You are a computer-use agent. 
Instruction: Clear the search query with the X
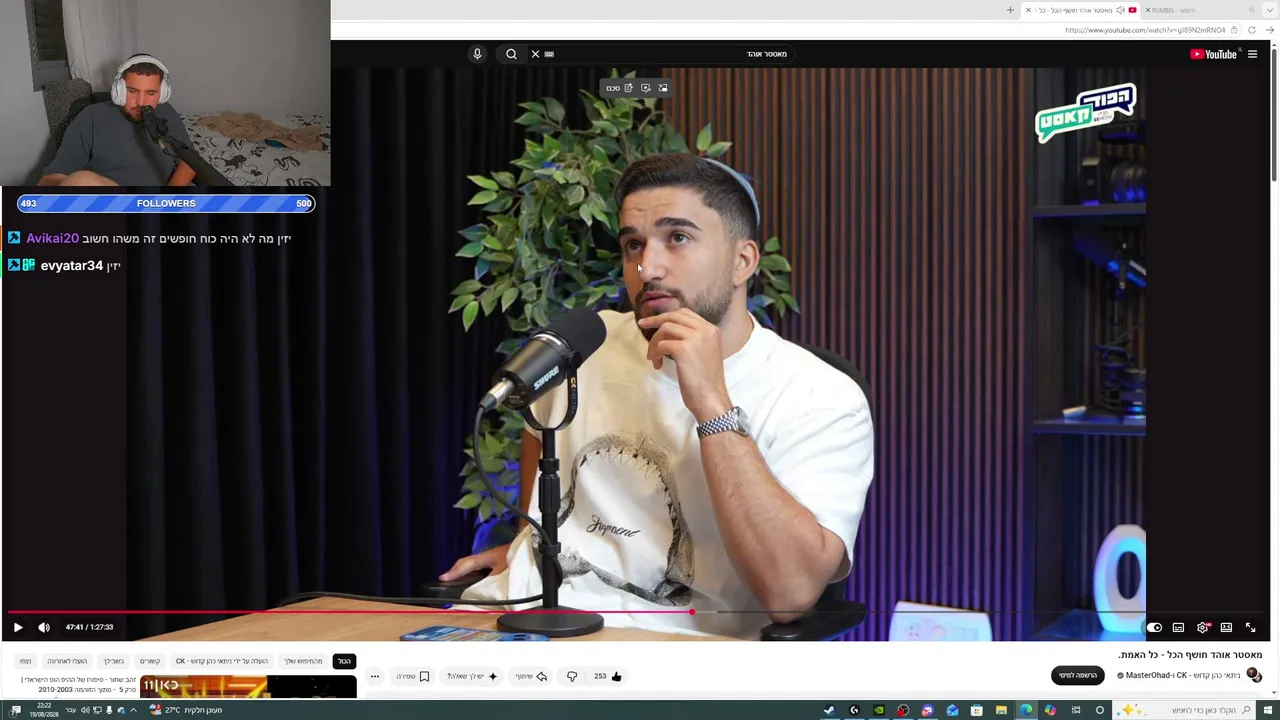[x=535, y=54]
